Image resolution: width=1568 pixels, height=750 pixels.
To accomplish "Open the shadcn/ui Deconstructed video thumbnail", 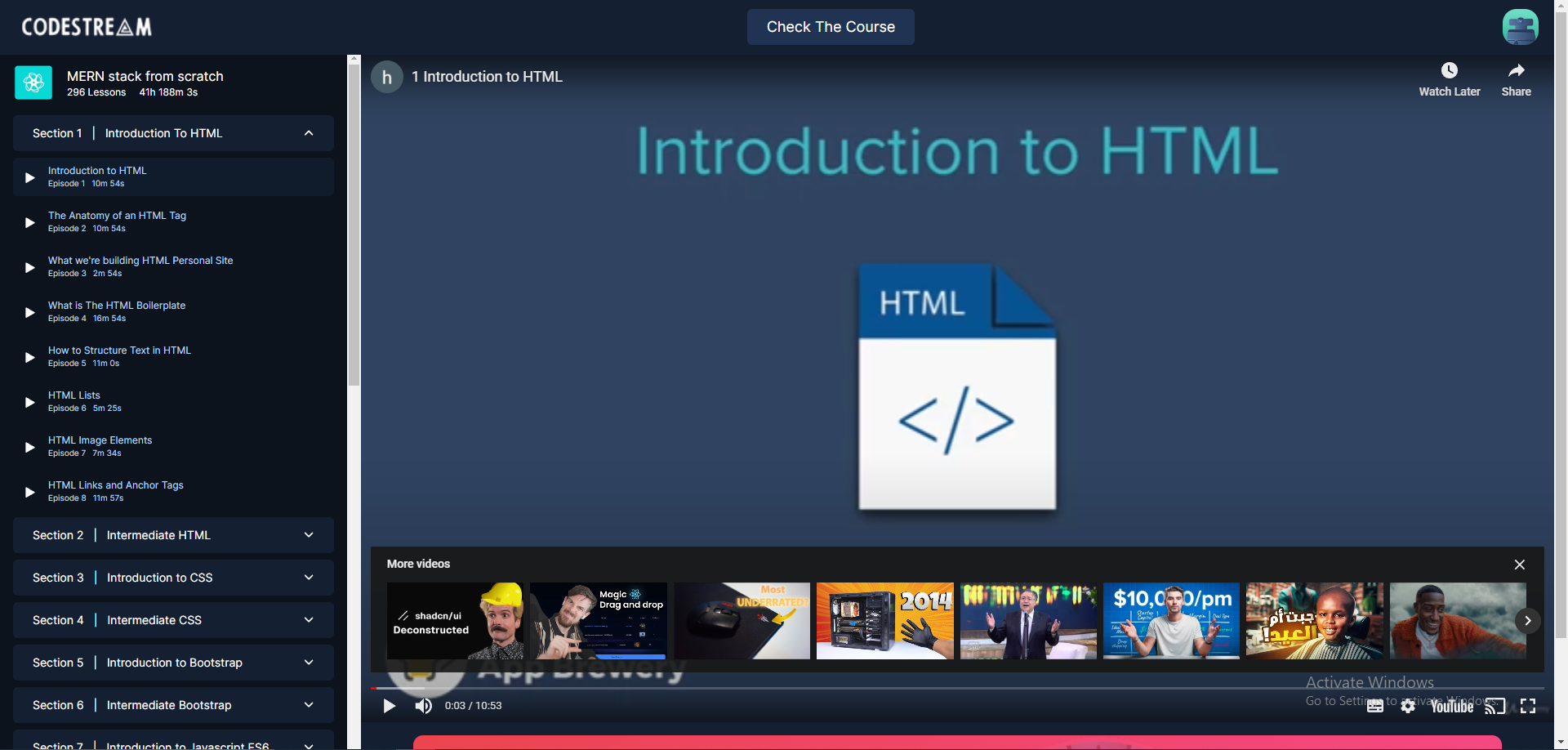I will [455, 621].
